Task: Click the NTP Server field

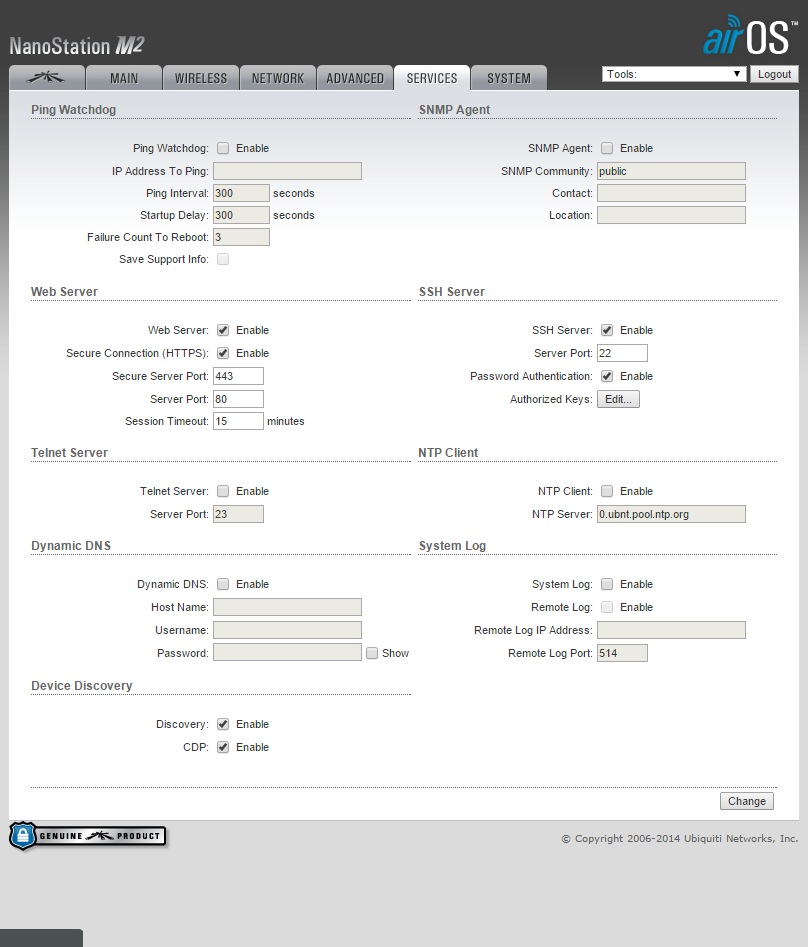Action: click(672, 514)
